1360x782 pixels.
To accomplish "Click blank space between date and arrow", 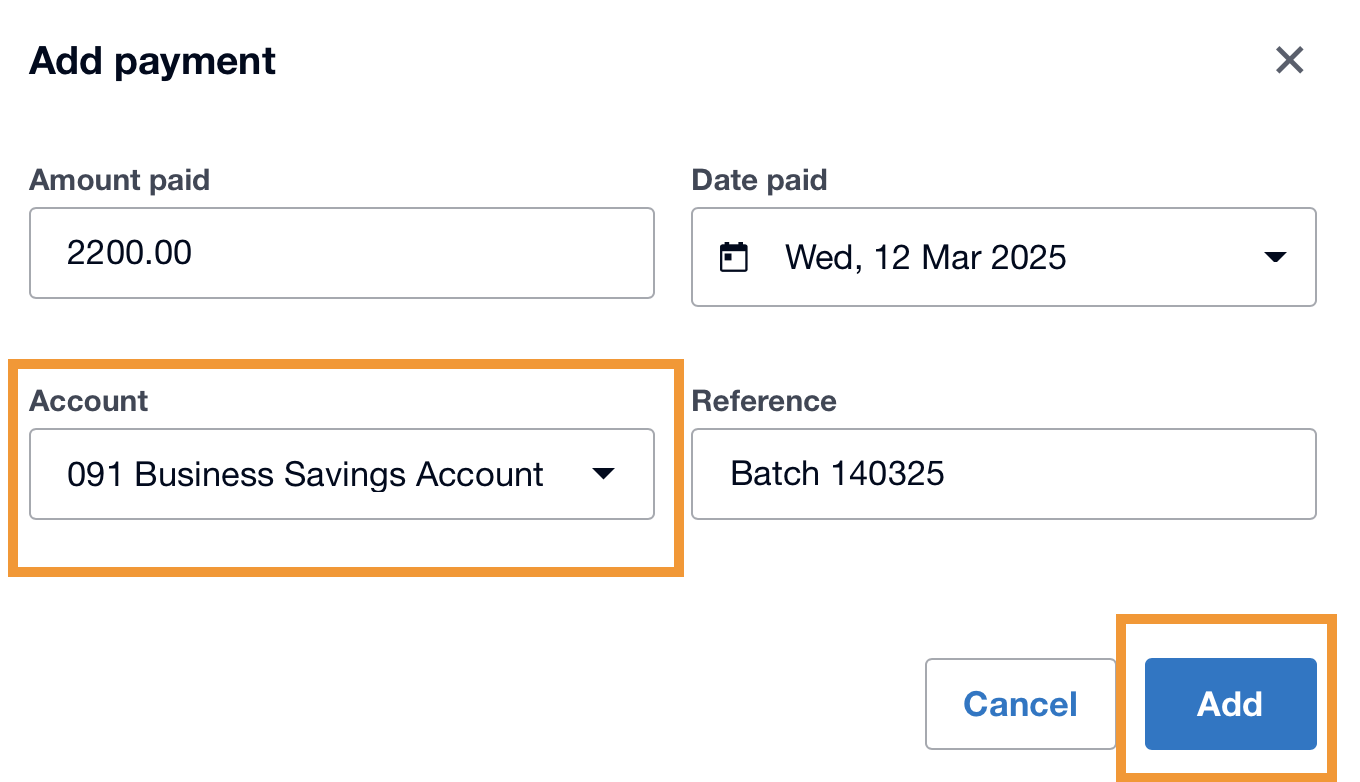I will (x=1160, y=257).
